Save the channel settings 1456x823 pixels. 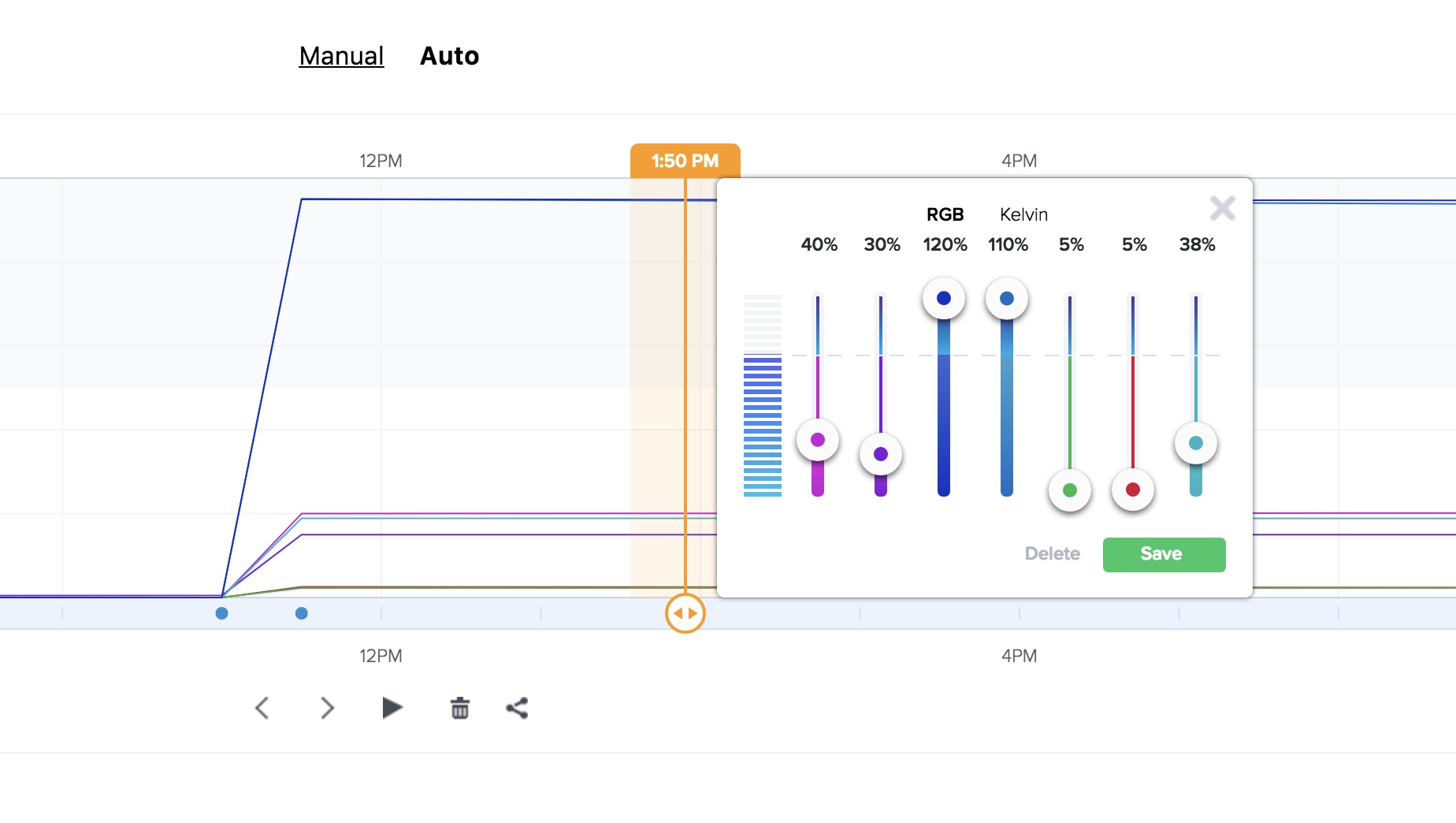(x=1164, y=554)
